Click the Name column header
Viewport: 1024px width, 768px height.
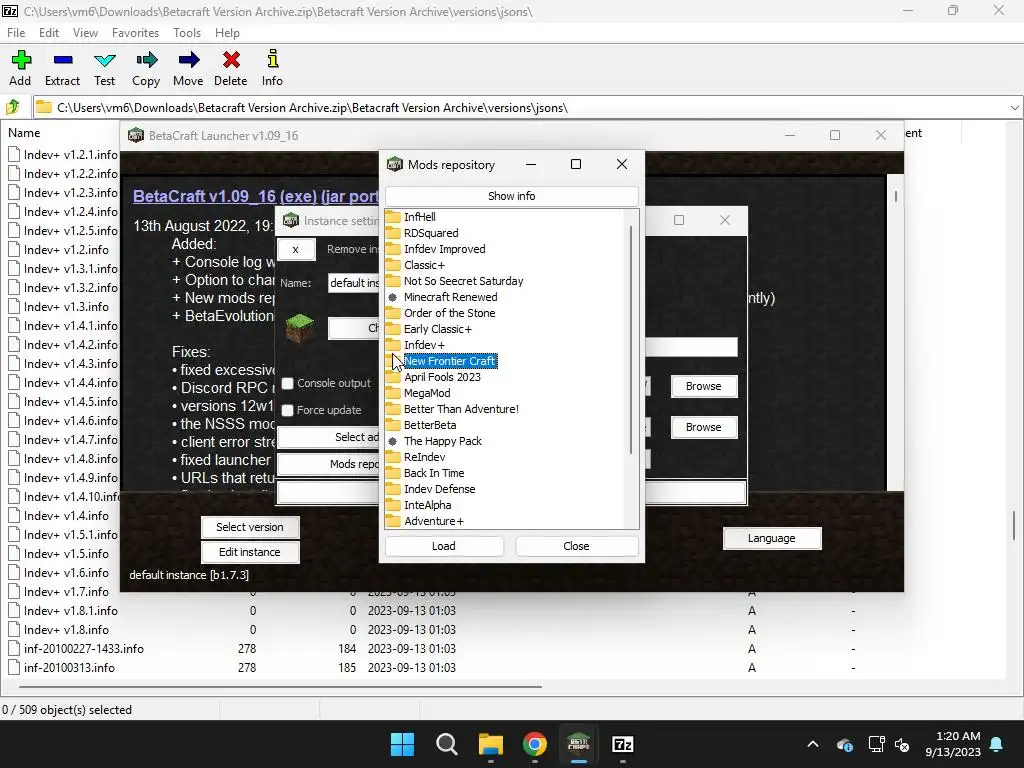[x=24, y=133]
